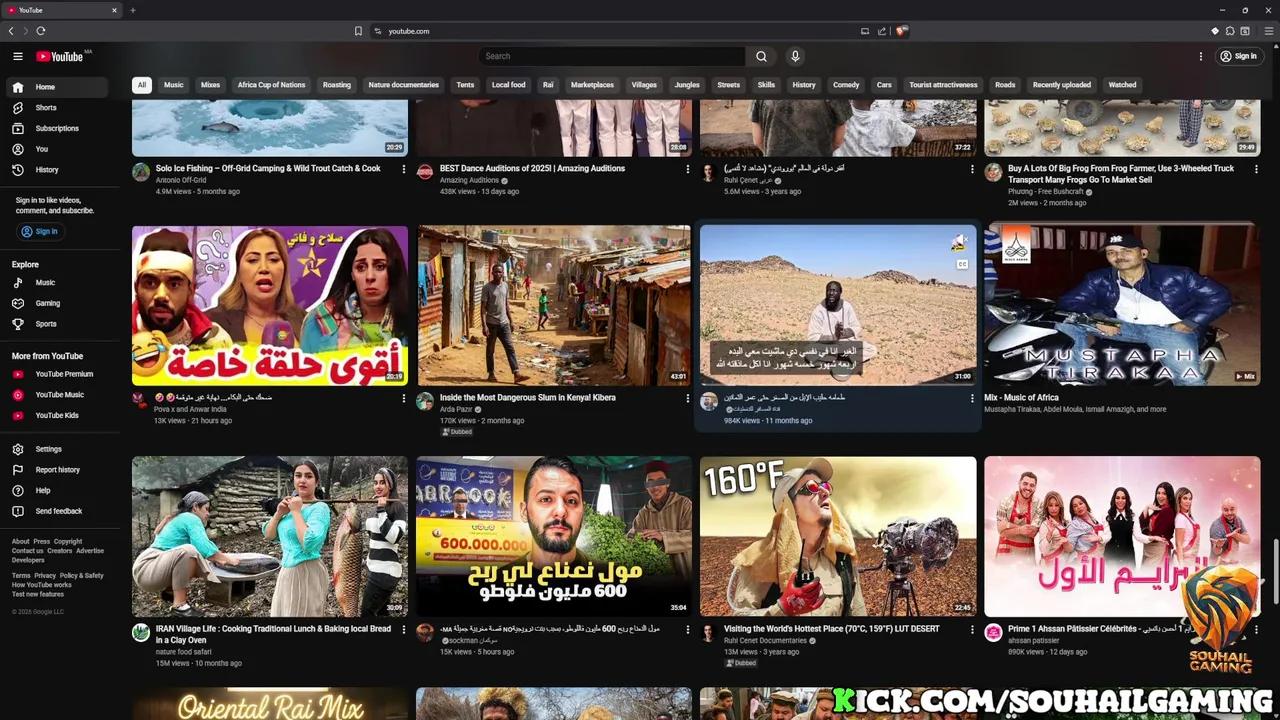This screenshot has width=1280, height=720.
Task: Open YouTube Music link
Action: point(58,395)
